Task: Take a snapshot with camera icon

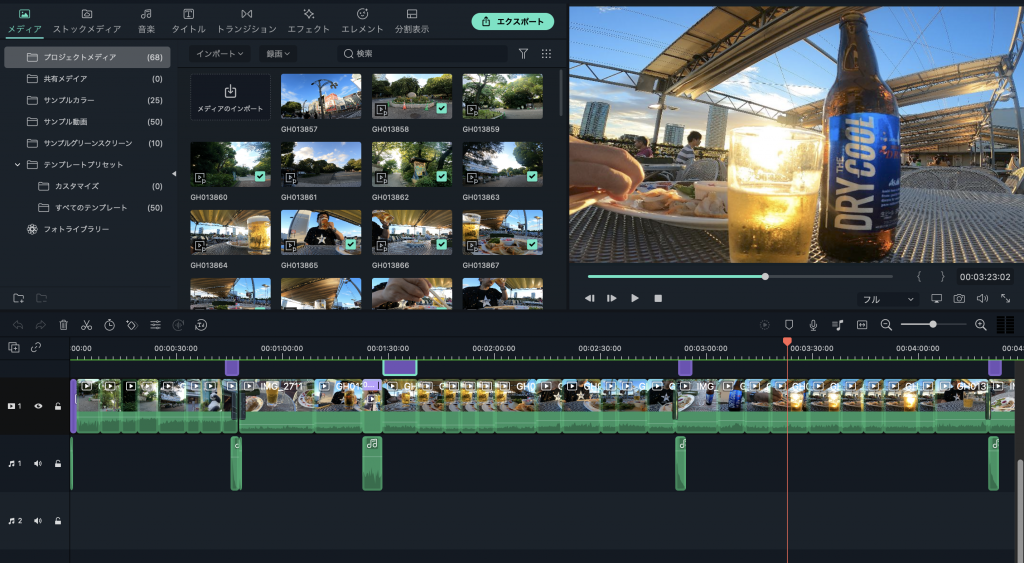Action: (x=959, y=298)
